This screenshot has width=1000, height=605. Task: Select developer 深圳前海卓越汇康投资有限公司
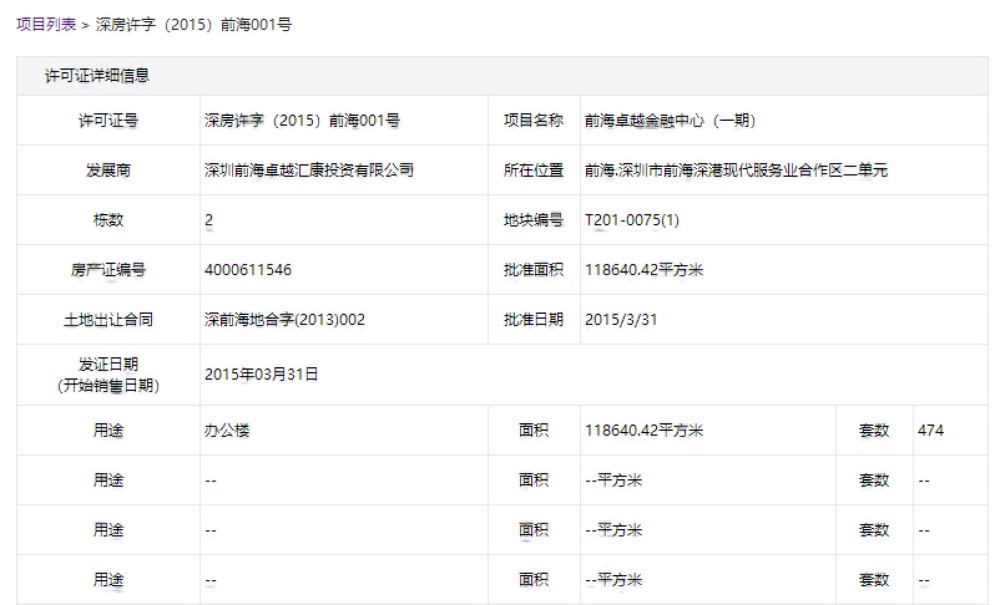click(x=309, y=170)
